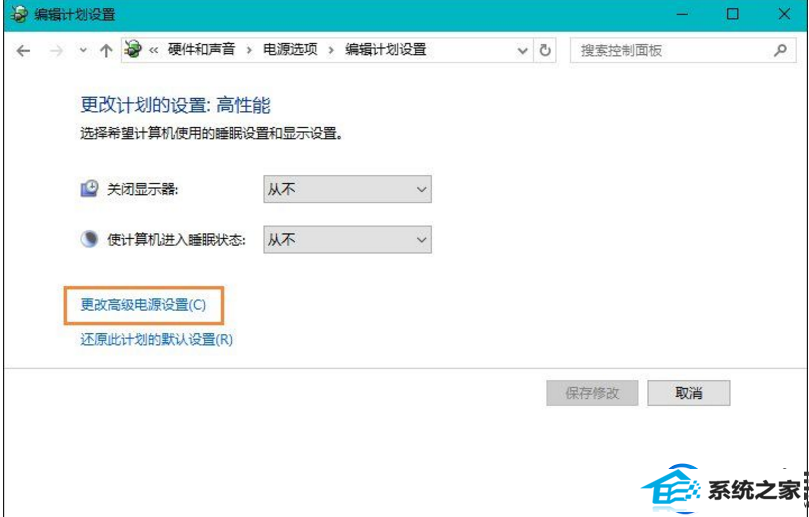The image size is (809, 517).
Task: Open 更改高级电源设置(C) link
Action: click(143, 305)
